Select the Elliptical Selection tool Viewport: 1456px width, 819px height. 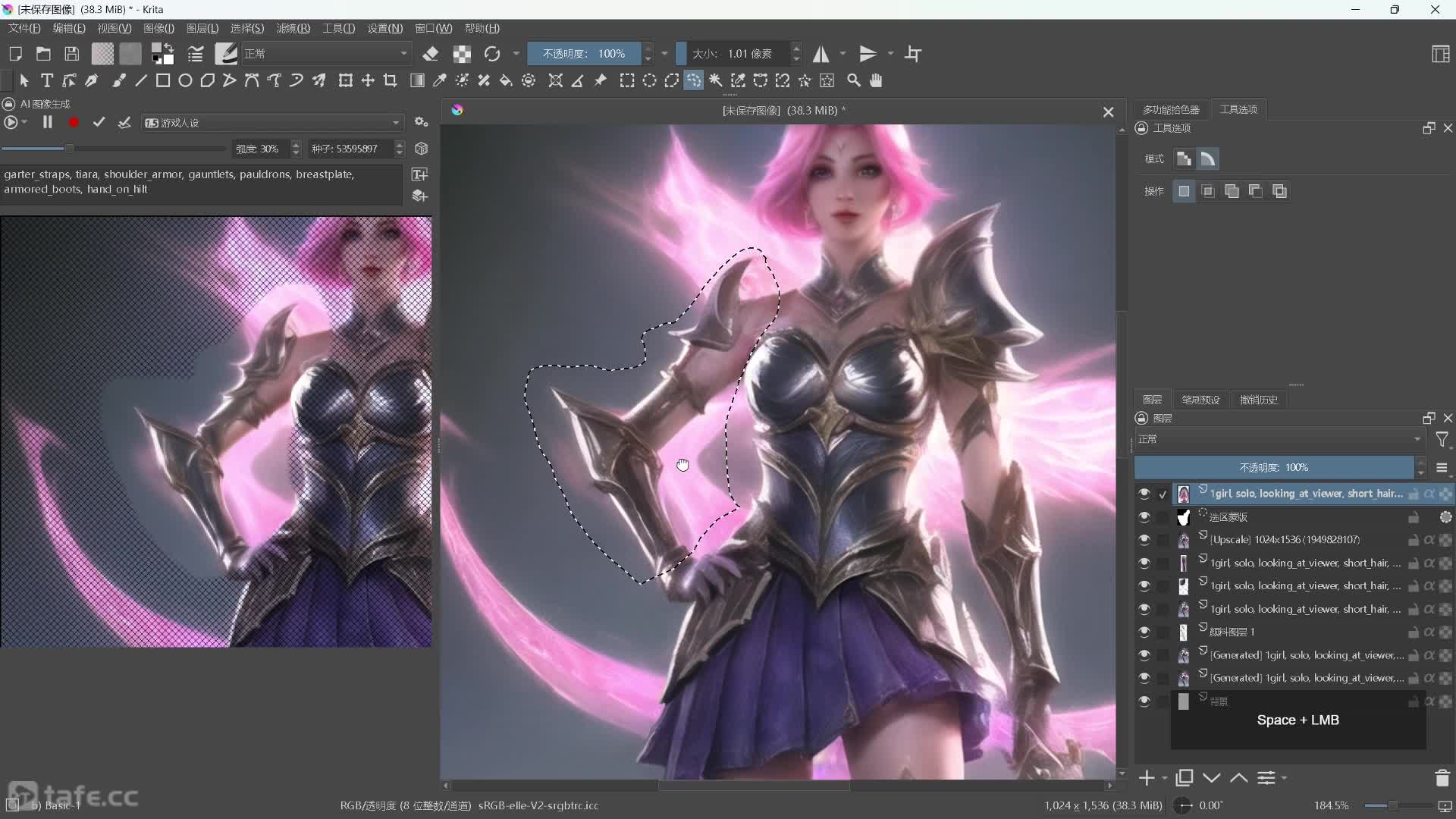click(650, 80)
